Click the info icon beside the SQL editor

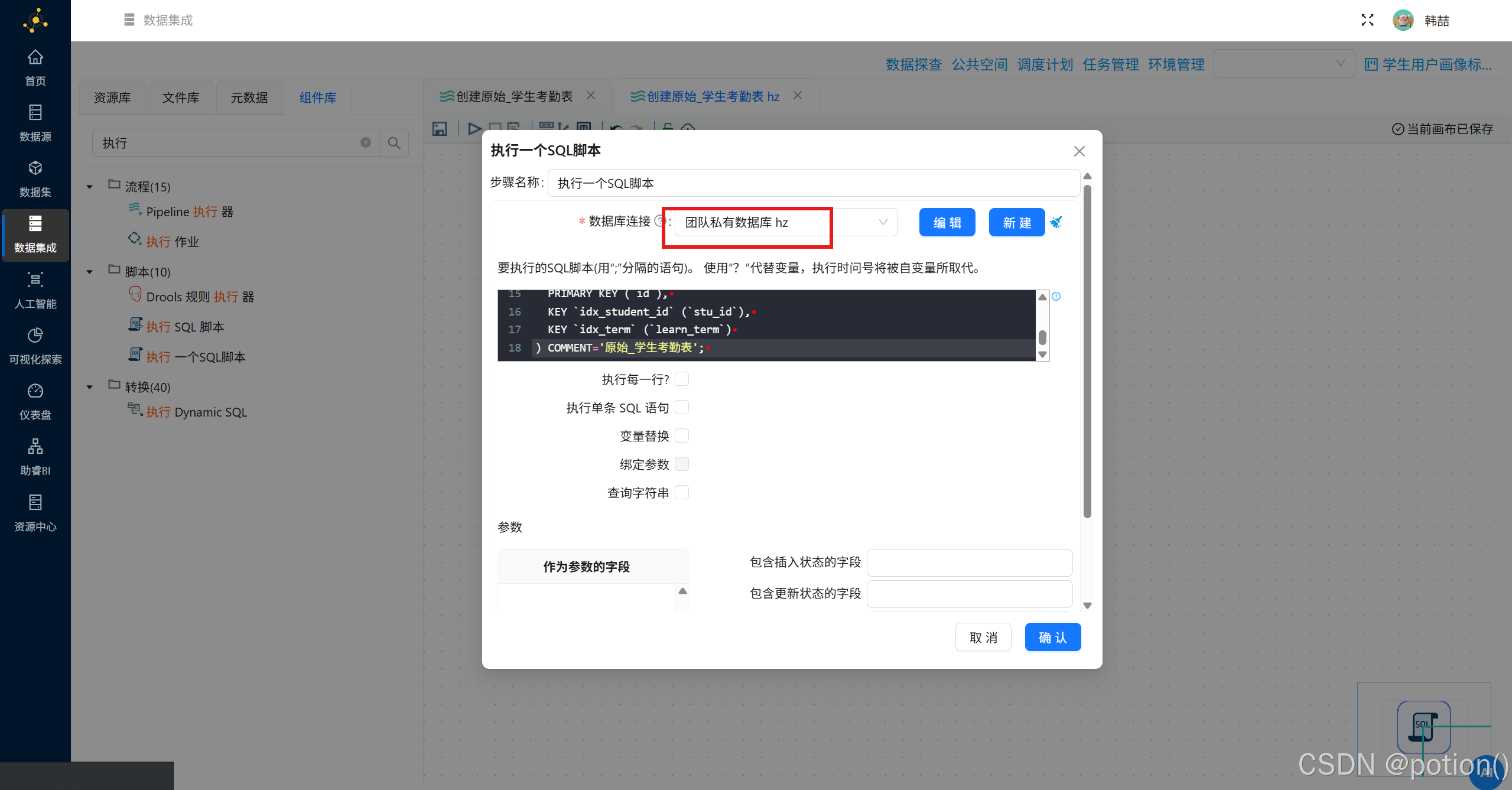click(1056, 297)
